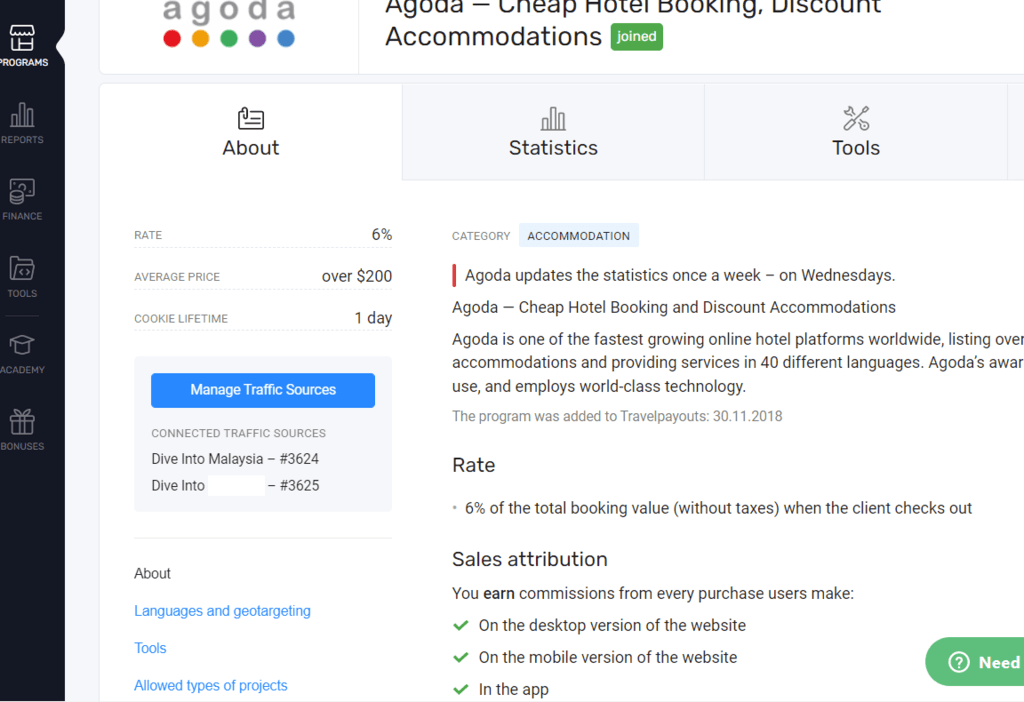The height and width of the screenshot is (702, 1024).
Task: Click the Agoda logo image
Action: tap(229, 24)
